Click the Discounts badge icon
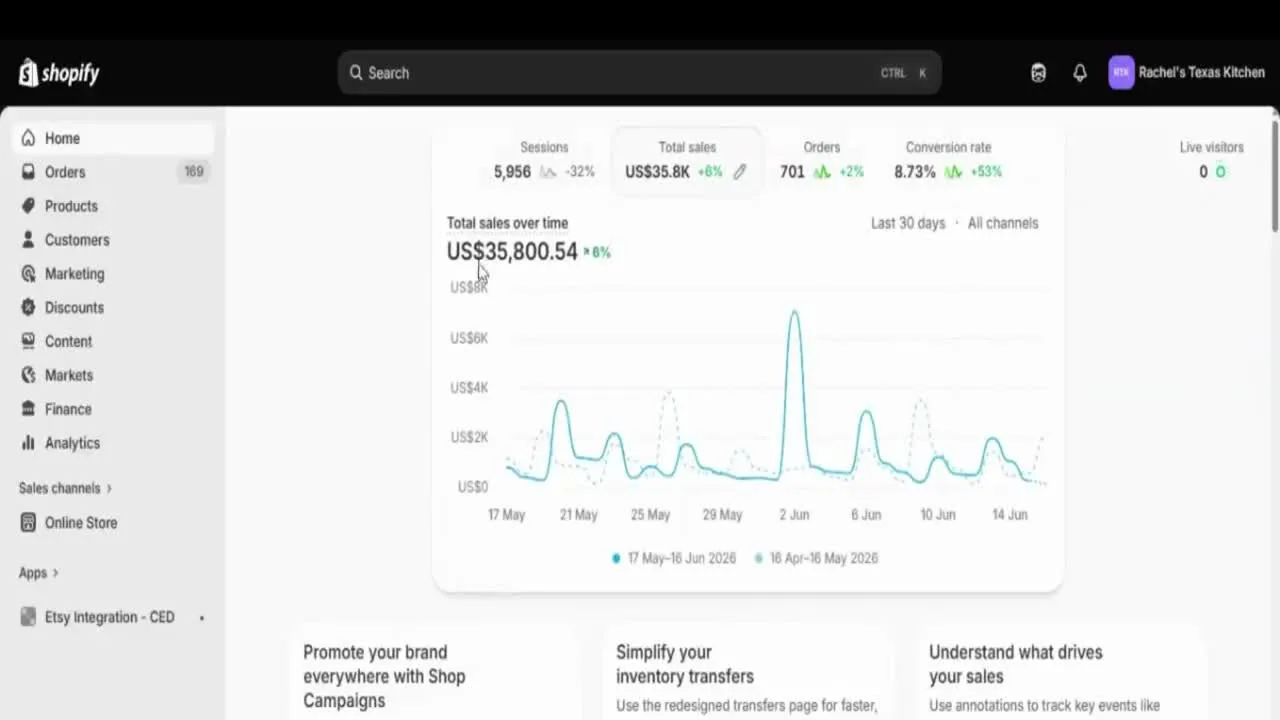Image resolution: width=1280 pixels, height=720 pixels. pos(28,308)
